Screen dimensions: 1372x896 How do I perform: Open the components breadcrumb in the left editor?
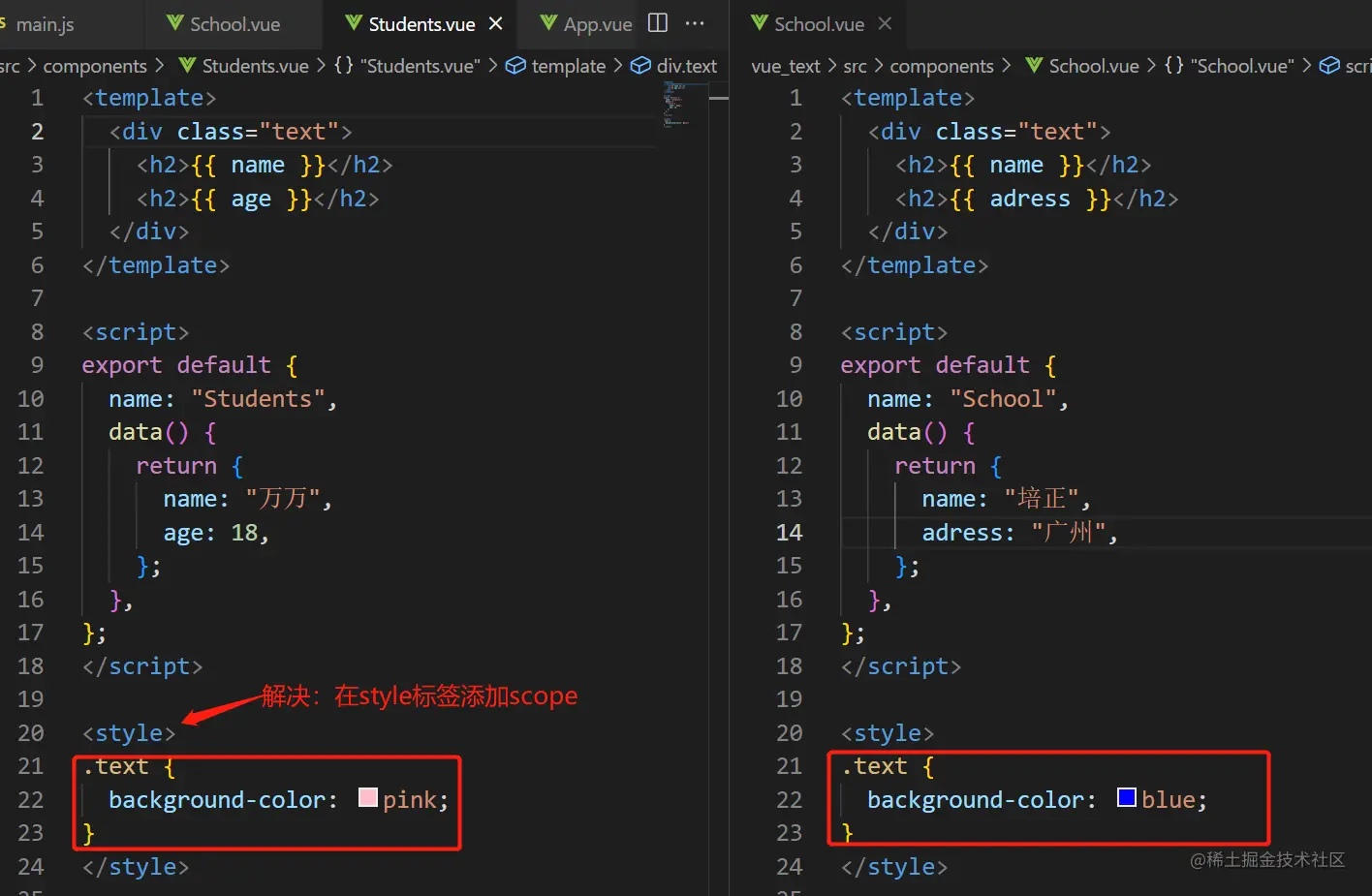click(x=95, y=66)
